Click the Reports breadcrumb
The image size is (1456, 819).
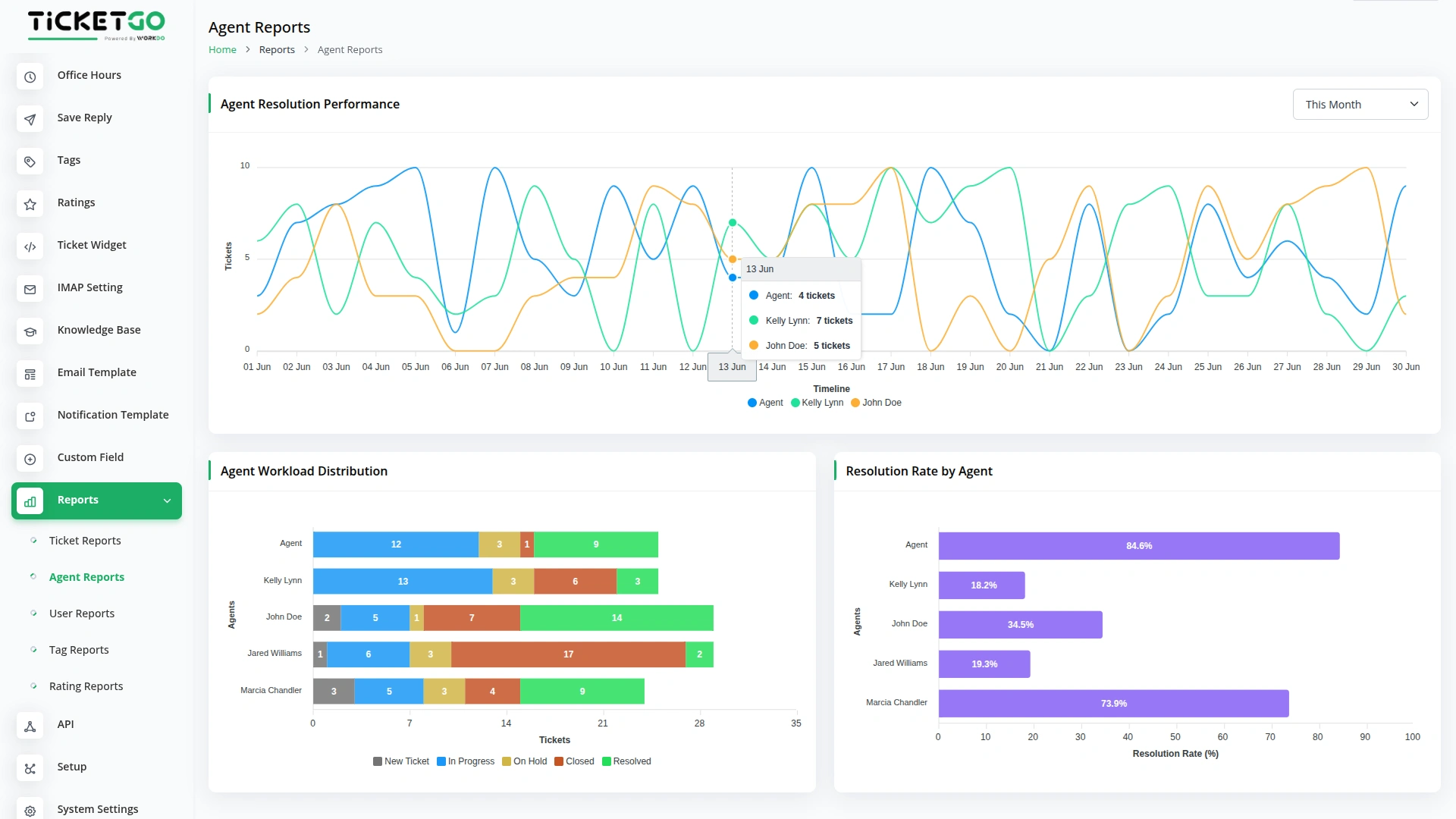(x=277, y=49)
